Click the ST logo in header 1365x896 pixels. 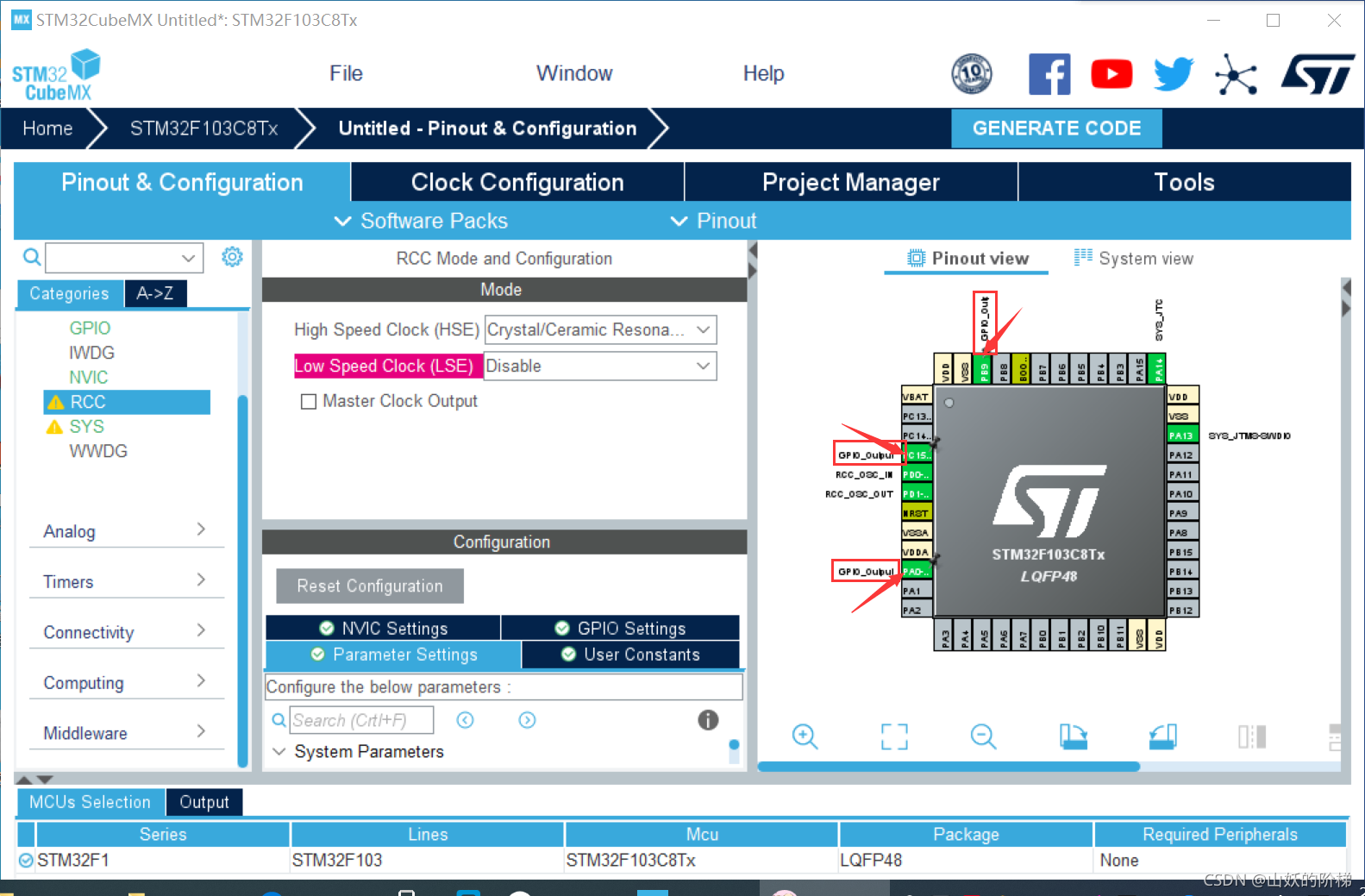1318,74
